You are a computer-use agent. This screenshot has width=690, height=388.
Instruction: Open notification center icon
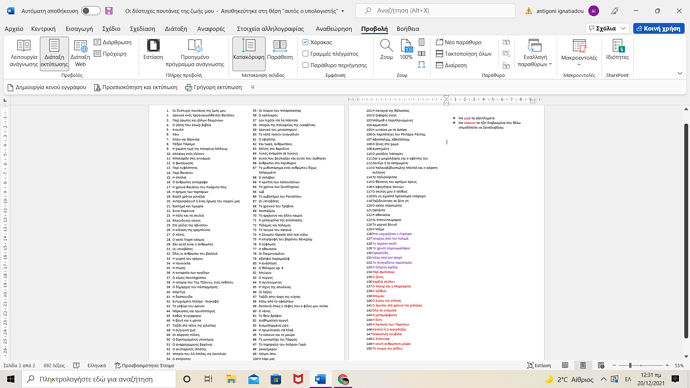coord(675,379)
